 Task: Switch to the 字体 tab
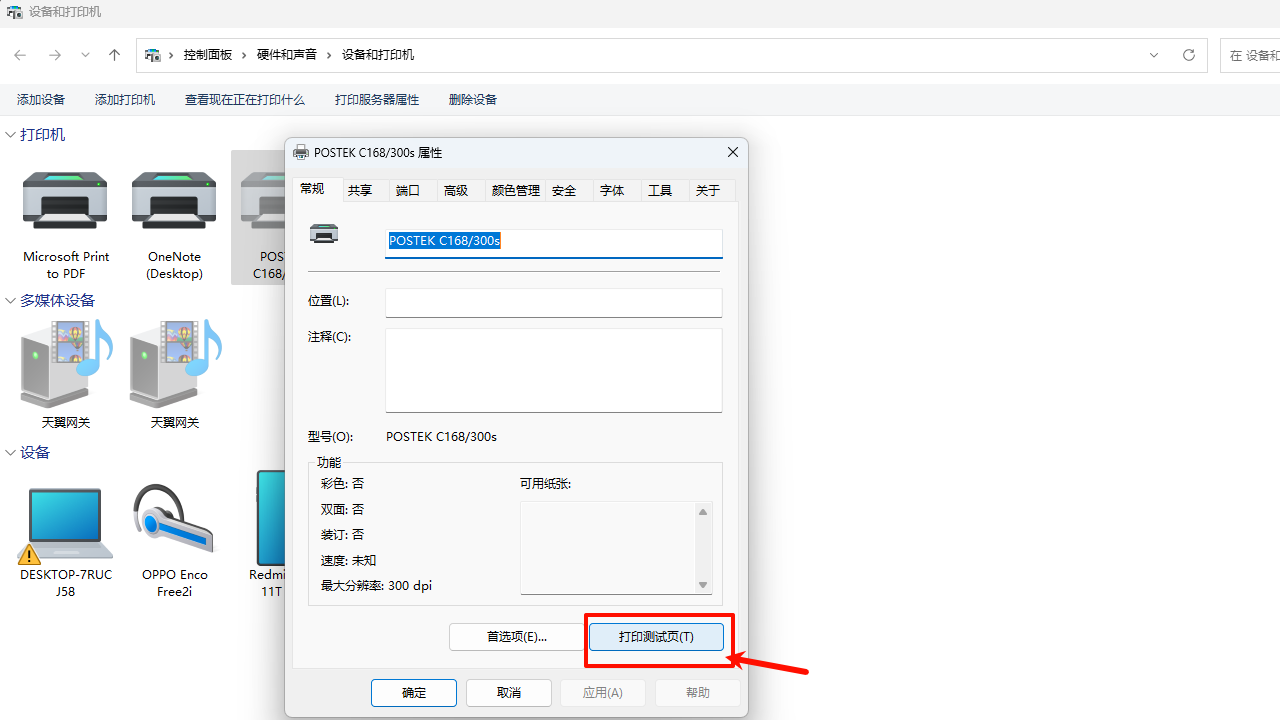[616, 190]
